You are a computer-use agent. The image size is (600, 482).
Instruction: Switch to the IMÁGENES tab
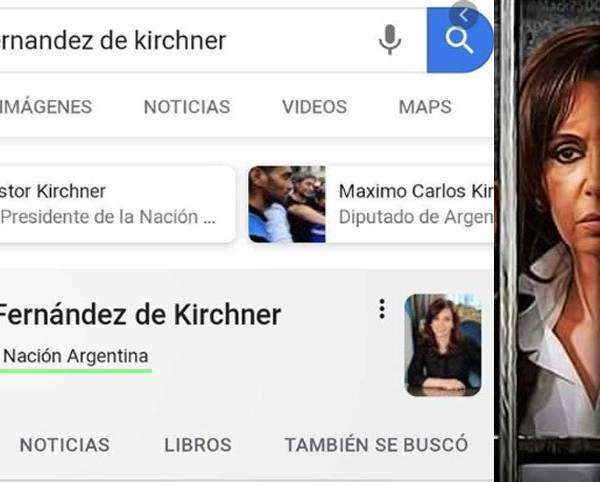point(46,107)
